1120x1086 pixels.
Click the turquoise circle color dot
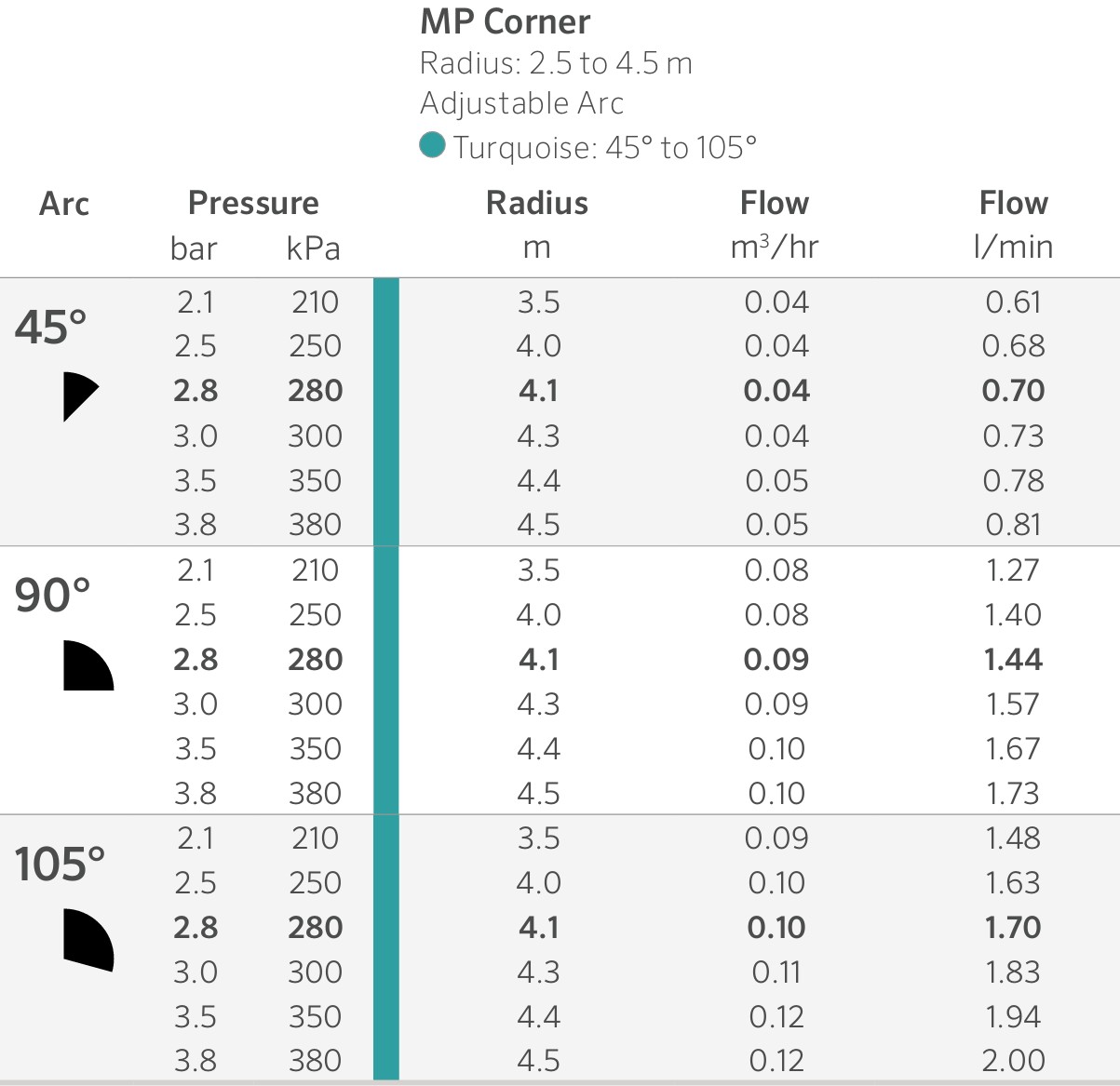432,146
